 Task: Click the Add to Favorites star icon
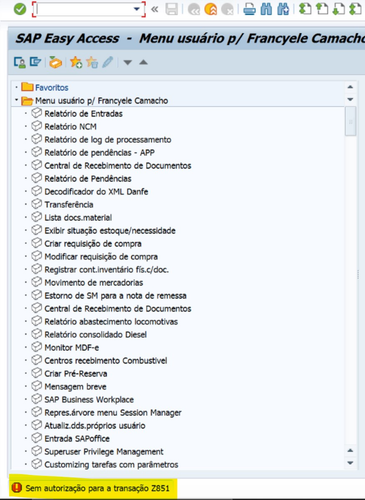click(76, 62)
